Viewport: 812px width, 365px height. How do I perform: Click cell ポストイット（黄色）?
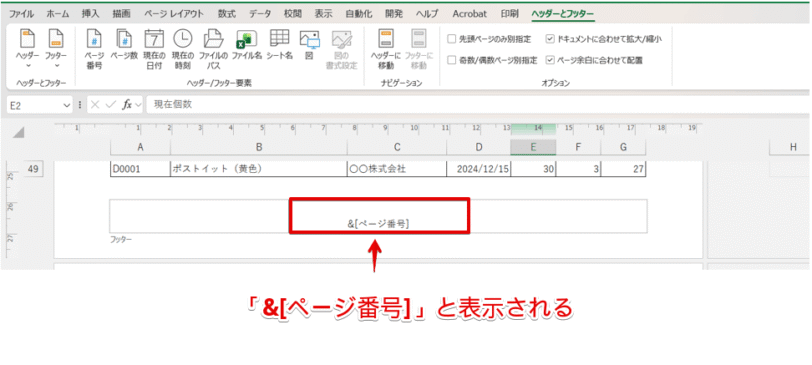[258, 169]
